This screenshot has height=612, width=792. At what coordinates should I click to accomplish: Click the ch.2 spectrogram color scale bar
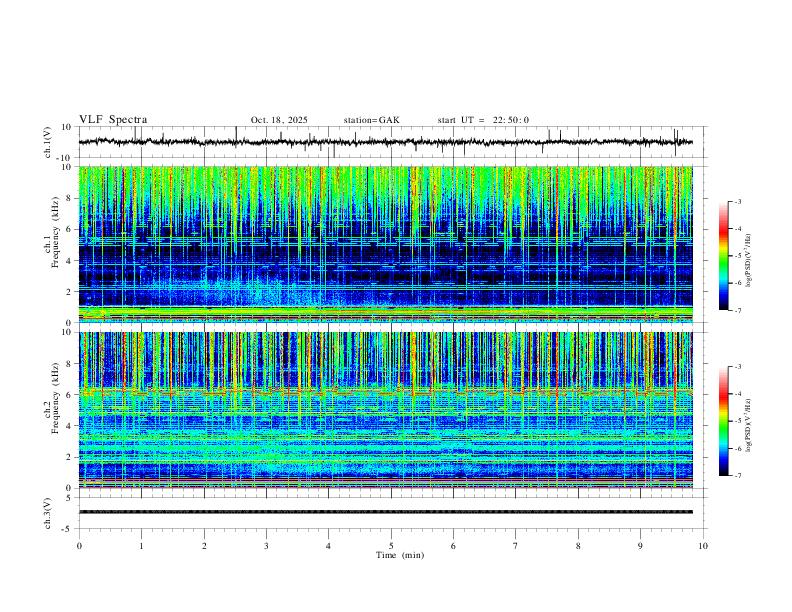pos(723,421)
